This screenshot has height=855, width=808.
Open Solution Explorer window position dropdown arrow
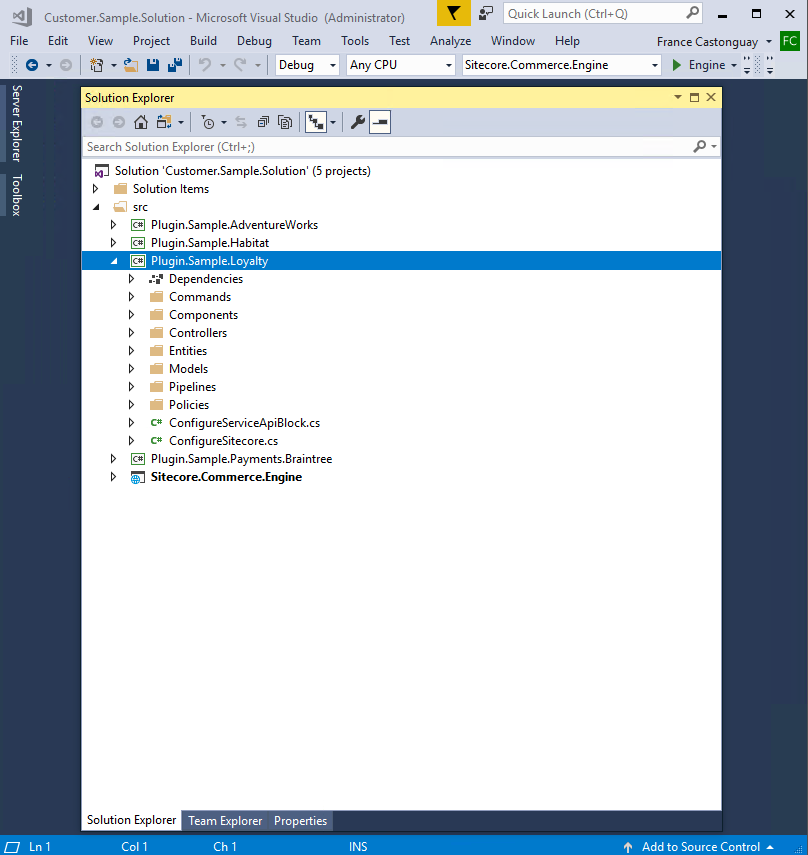[x=678, y=97]
